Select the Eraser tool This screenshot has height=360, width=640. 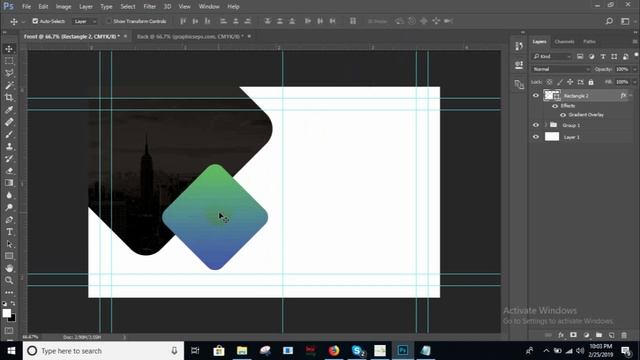tap(9, 171)
